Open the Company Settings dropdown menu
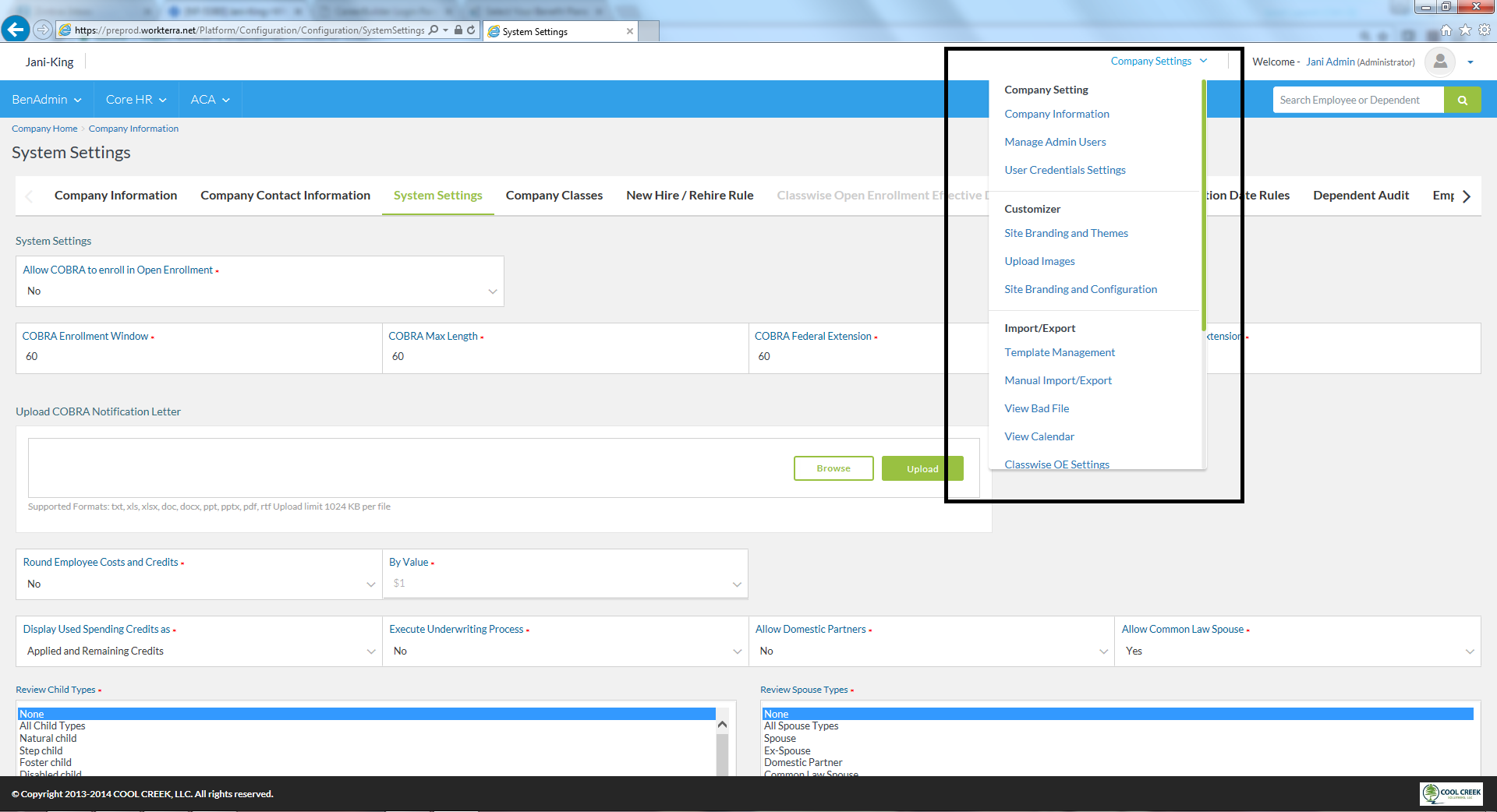The height and width of the screenshot is (812, 1497). coord(1159,61)
